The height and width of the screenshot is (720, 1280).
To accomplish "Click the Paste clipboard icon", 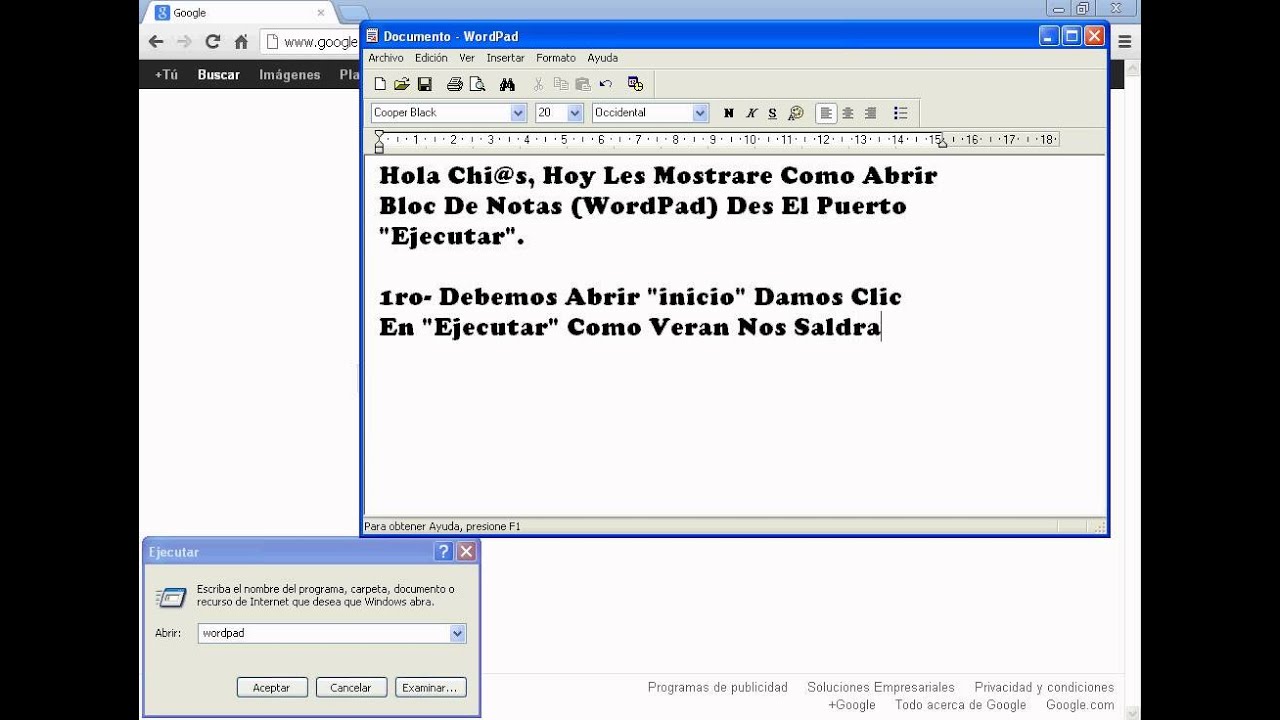I will pos(582,84).
